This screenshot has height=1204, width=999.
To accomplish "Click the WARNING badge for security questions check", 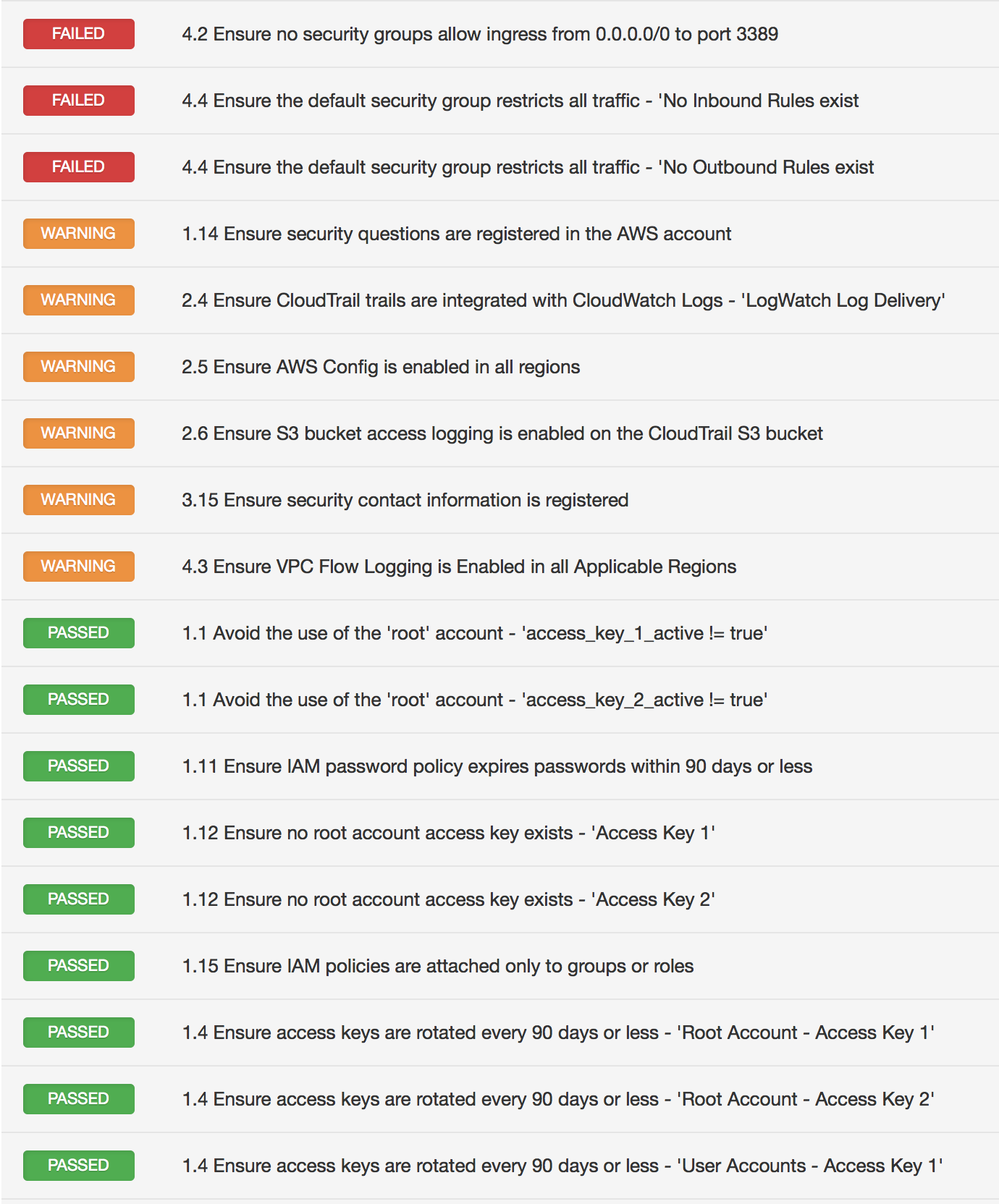I will [x=78, y=234].
